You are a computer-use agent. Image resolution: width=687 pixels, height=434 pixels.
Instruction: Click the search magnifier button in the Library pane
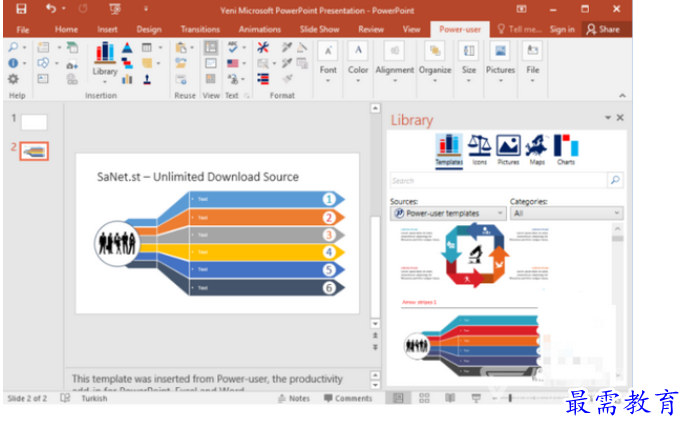(x=615, y=180)
